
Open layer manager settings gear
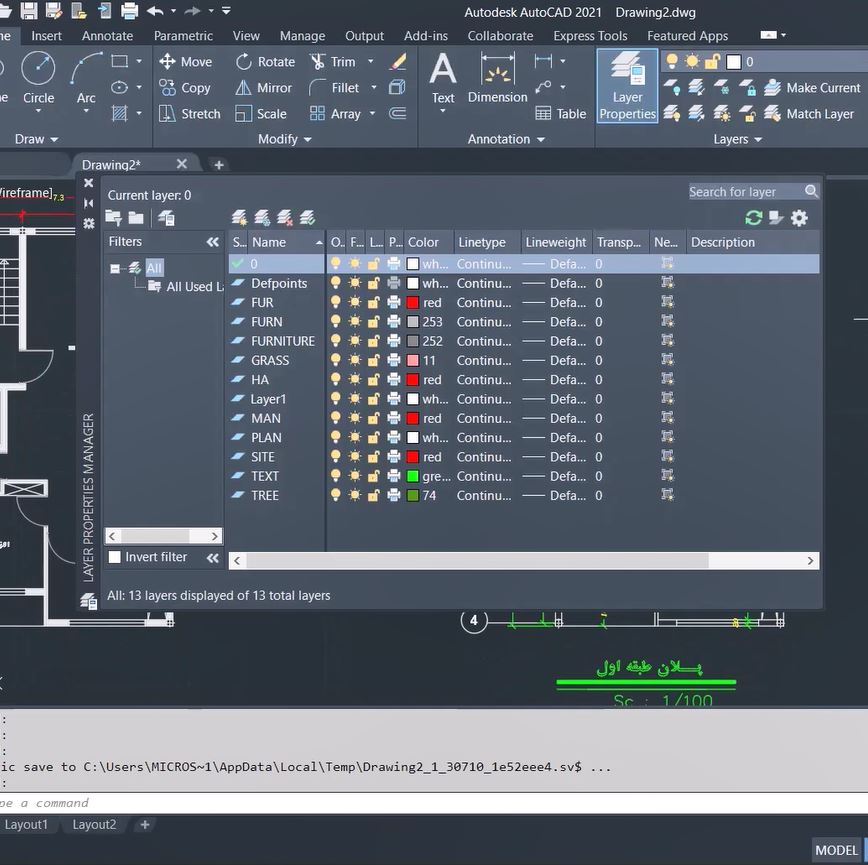[x=799, y=217]
